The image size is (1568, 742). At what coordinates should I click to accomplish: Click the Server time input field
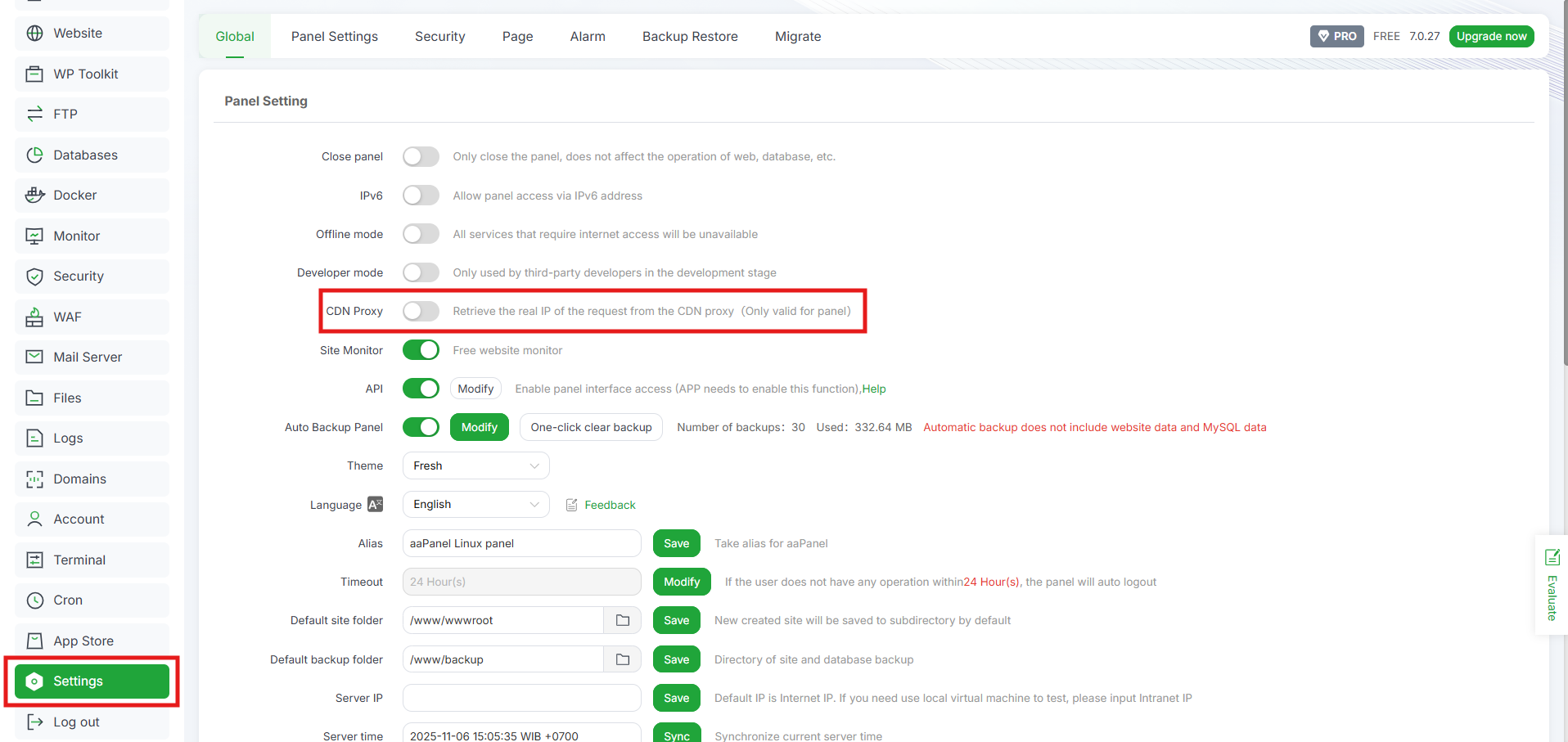522,733
